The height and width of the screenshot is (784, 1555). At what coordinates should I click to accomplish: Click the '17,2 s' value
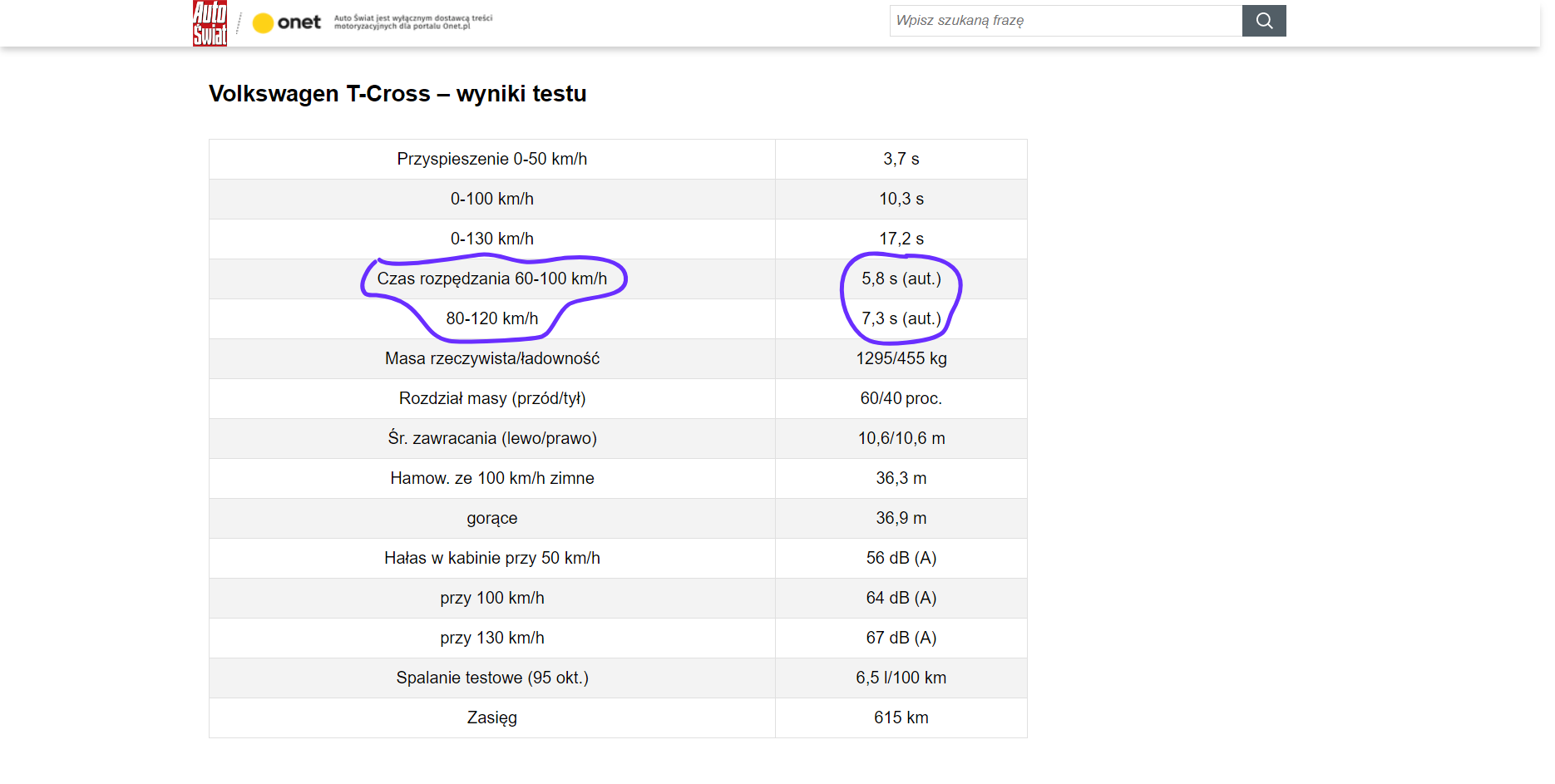tap(901, 239)
